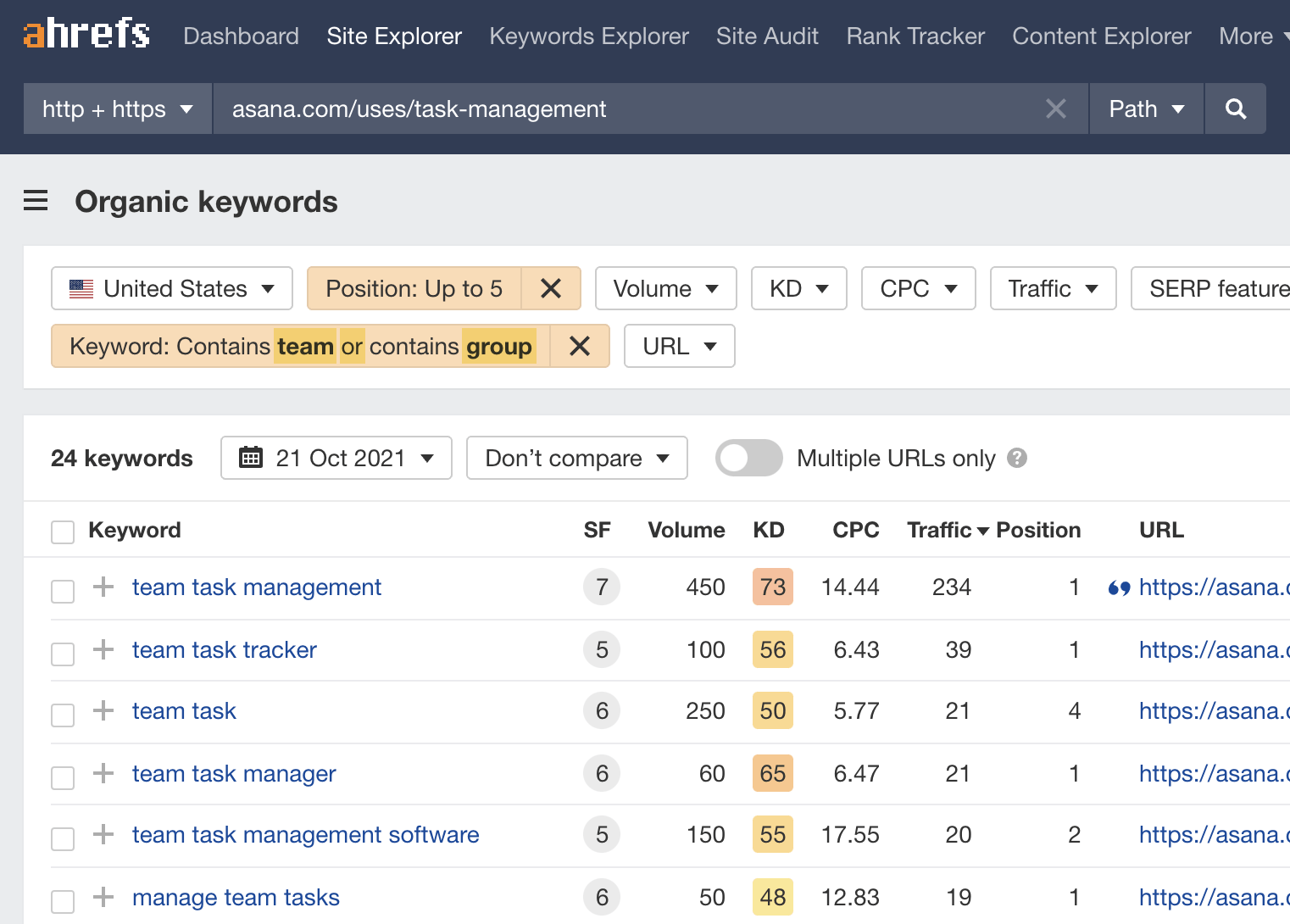The height and width of the screenshot is (924, 1290).
Task: Click the ahrefs logo
Action: point(85,34)
